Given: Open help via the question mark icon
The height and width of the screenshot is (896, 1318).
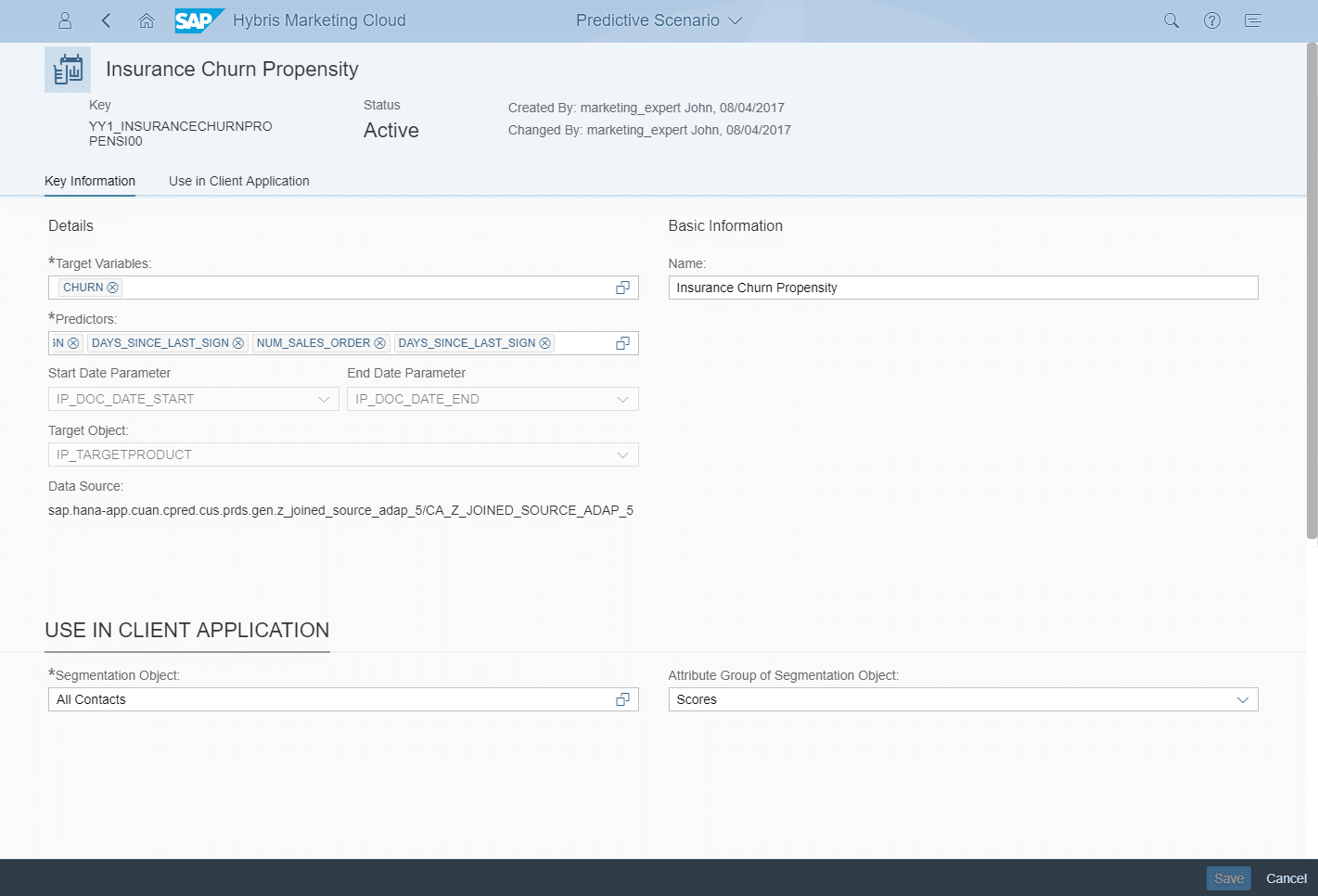Looking at the screenshot, I should click(1212, 20).
